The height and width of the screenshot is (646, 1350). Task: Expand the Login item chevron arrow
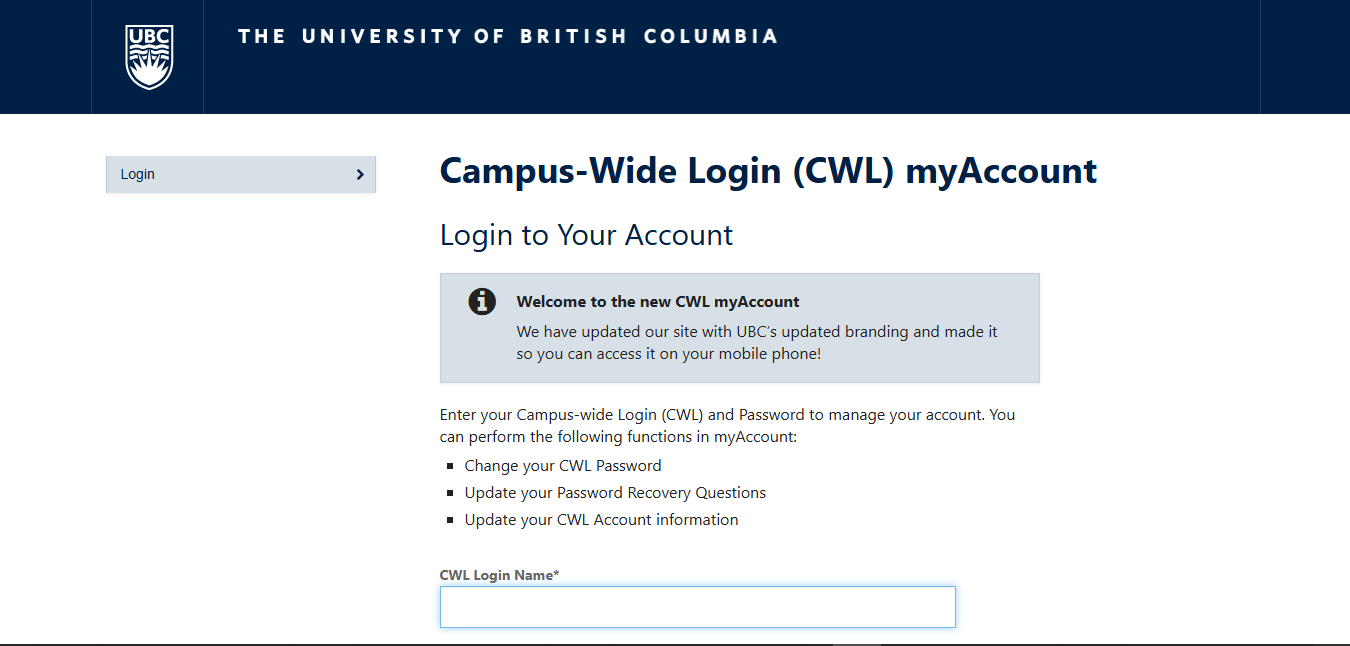click(x=360, y=175)
